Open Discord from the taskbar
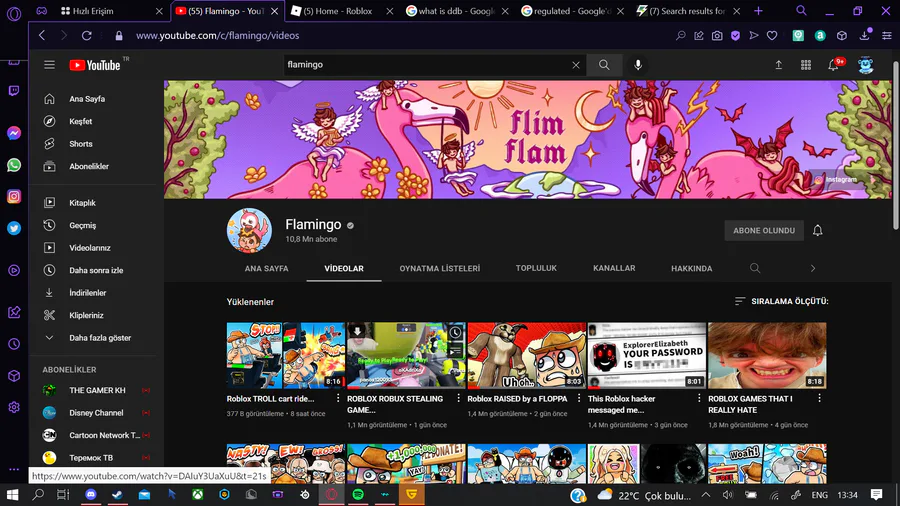The width and height of the screenshot is (900, 506). 91,495
